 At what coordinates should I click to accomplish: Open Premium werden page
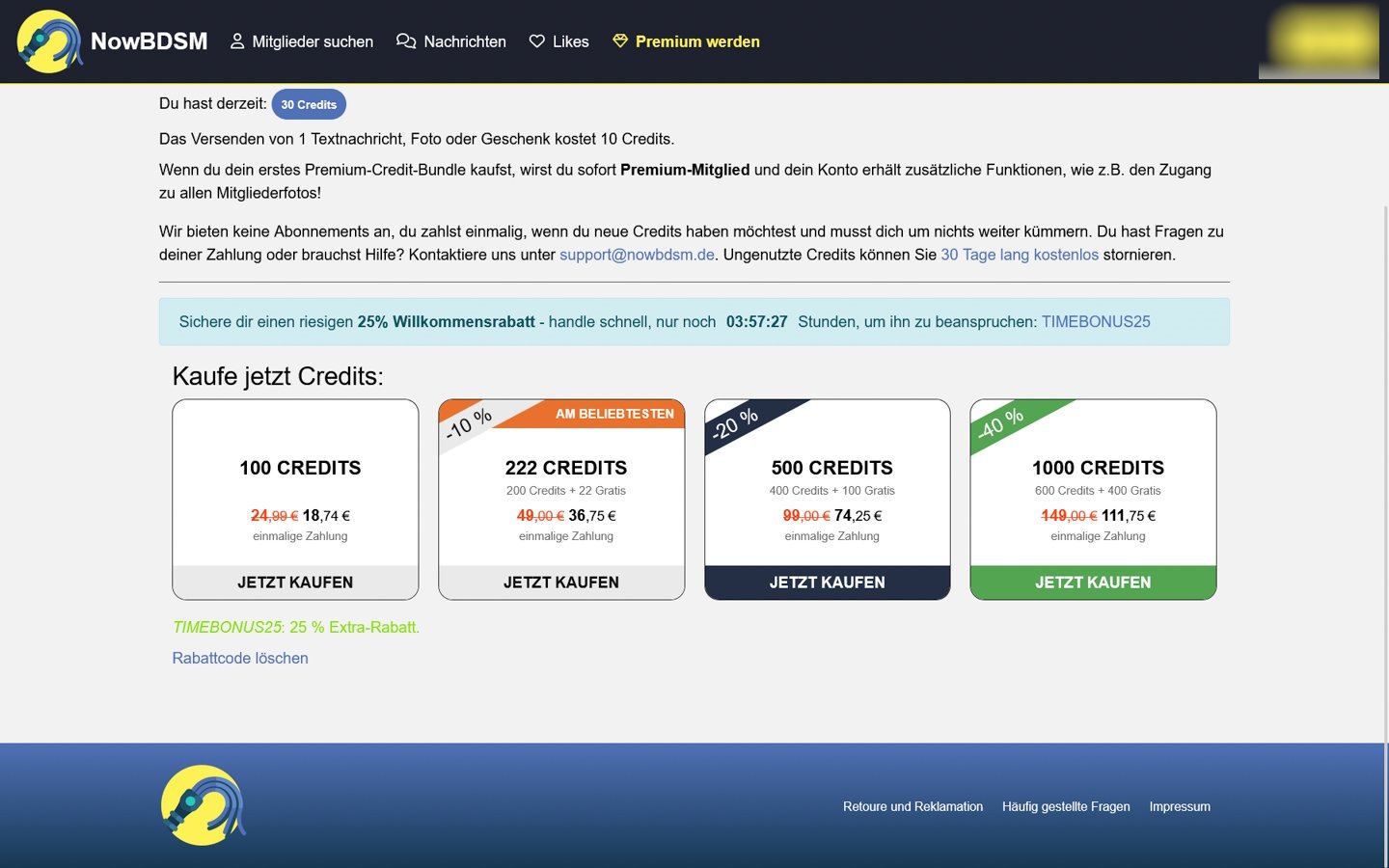pyautogui.click(x=687, y=41)
